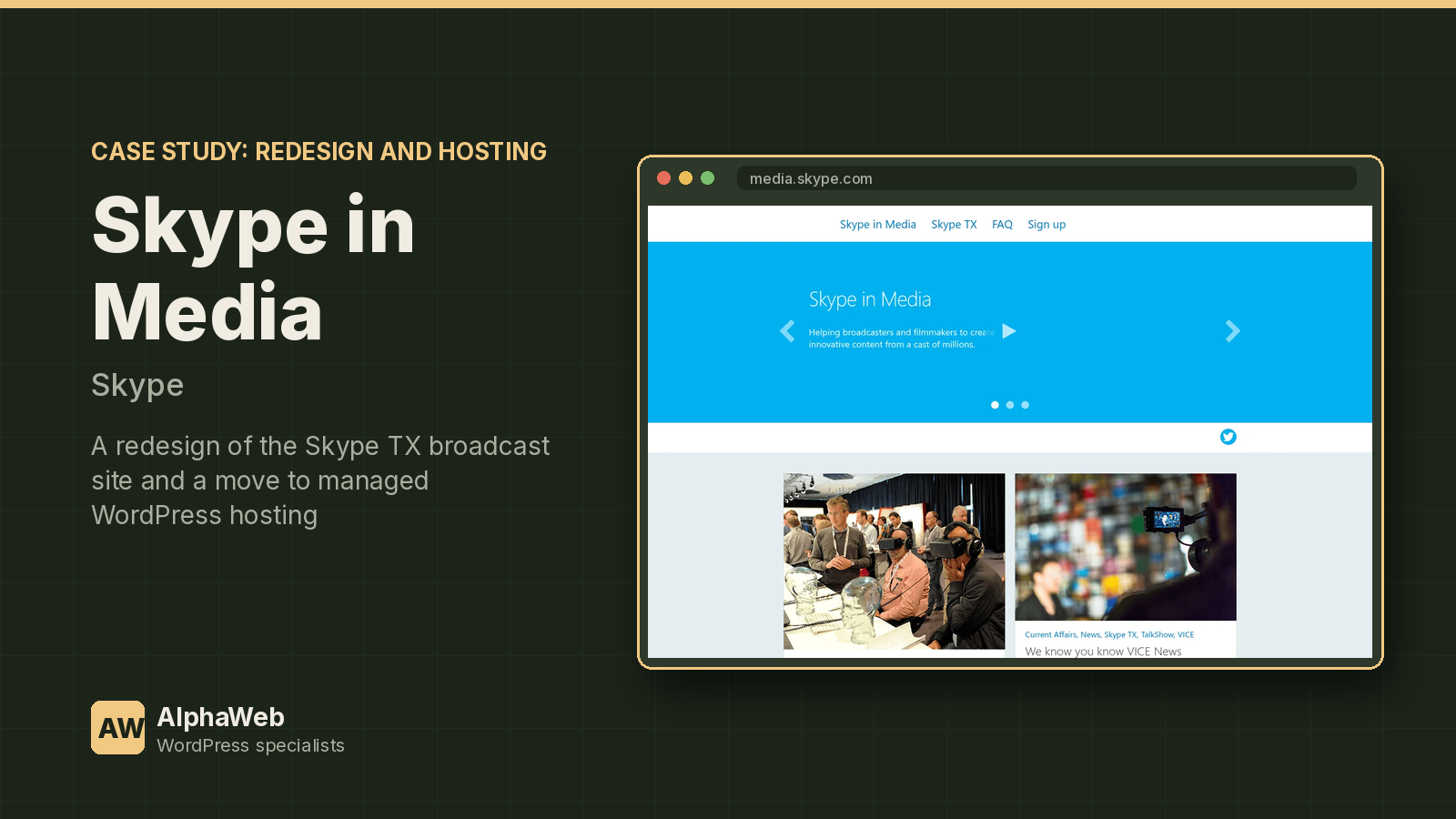Select the second carousel dot indicator

(x=1010, y=405)
